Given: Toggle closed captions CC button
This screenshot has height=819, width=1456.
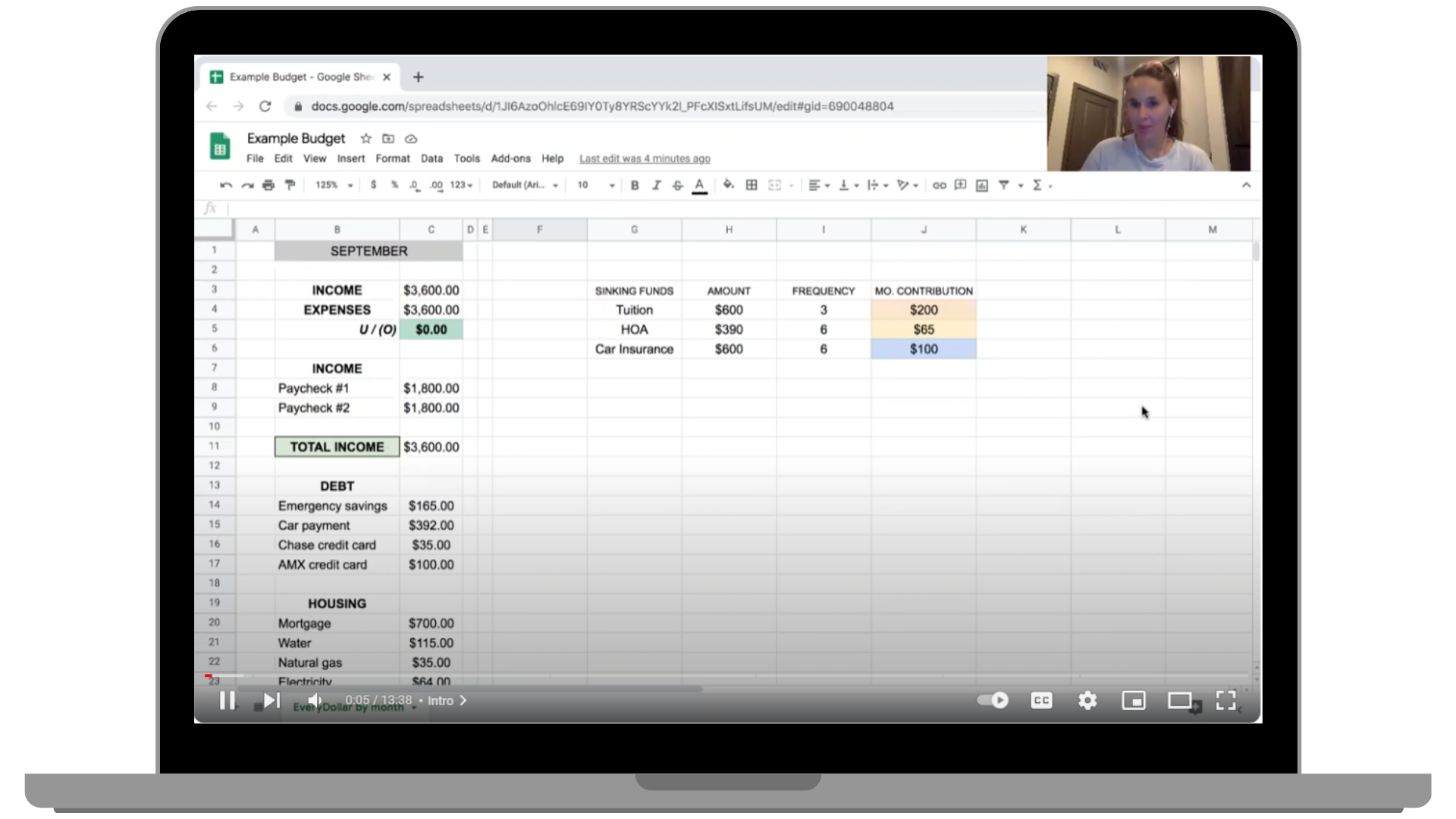Looking at the screenshot, I should tap(1041, 700).
